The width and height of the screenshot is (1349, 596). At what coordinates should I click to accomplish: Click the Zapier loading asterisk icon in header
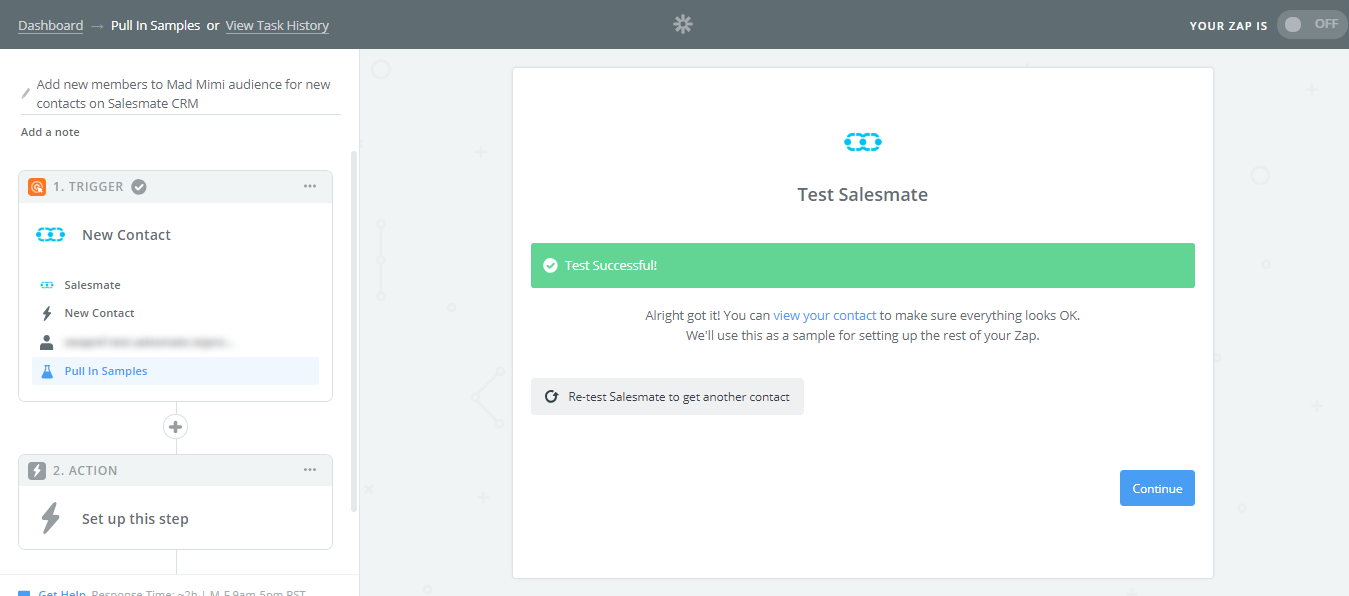coord(683,24)
